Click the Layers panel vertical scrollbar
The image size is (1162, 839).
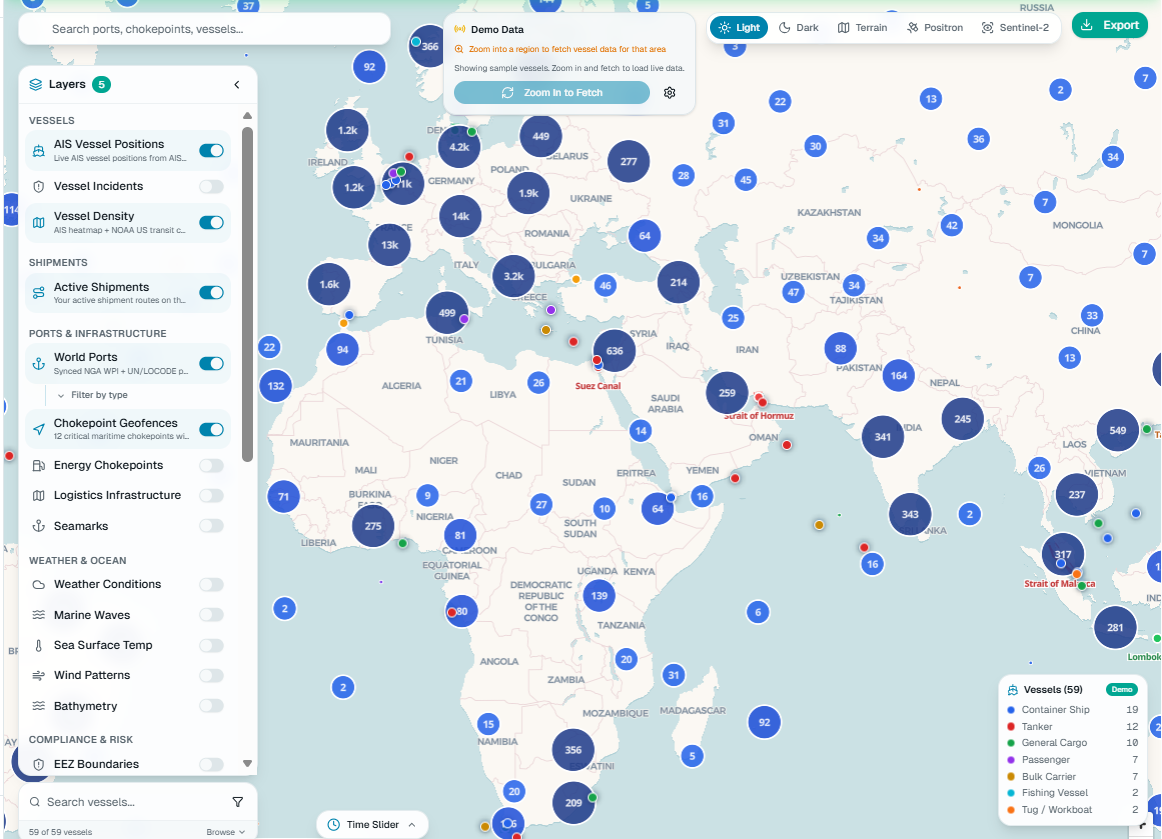click(x=248, y=294)
